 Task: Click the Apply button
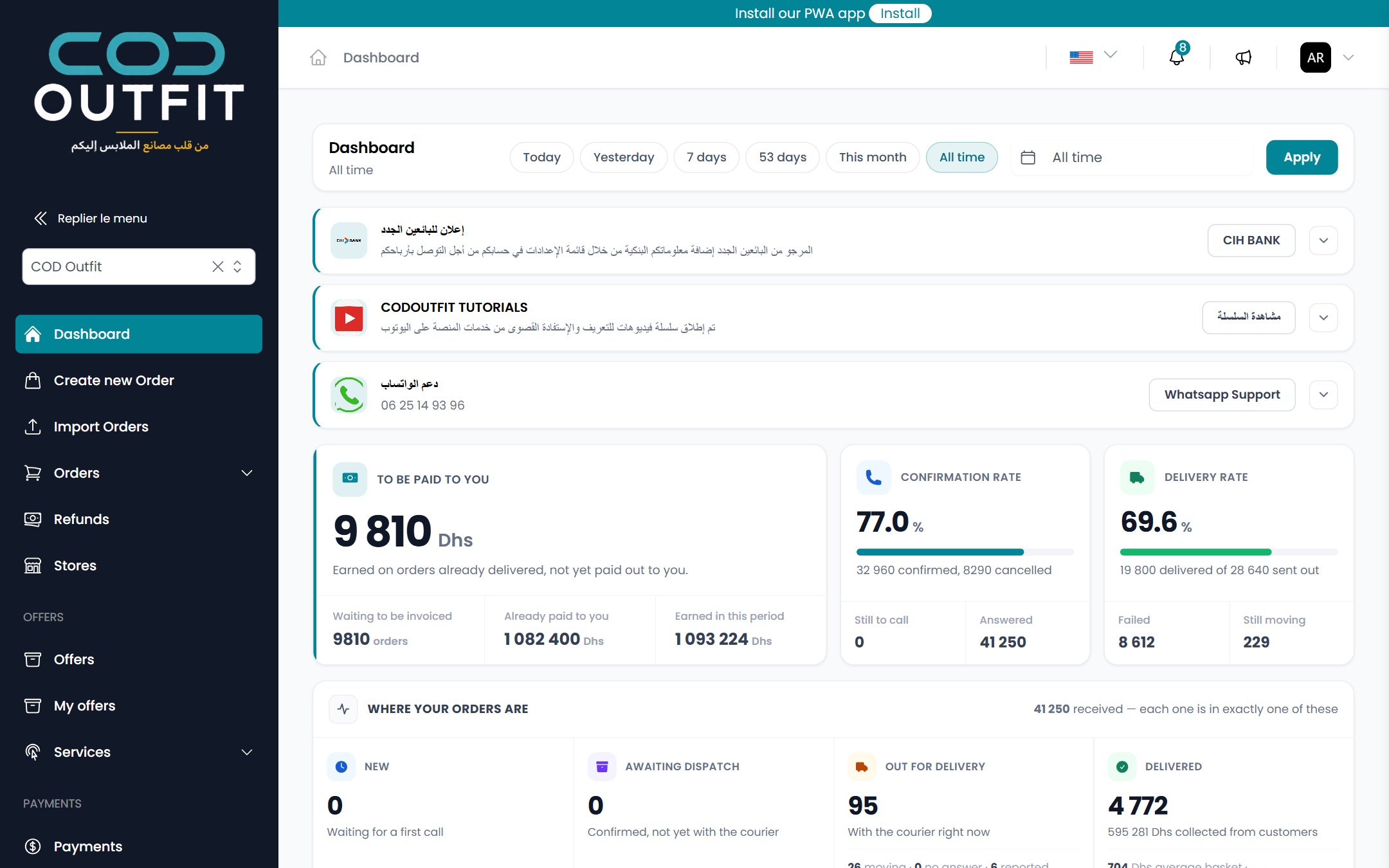tap(1302, 158)
